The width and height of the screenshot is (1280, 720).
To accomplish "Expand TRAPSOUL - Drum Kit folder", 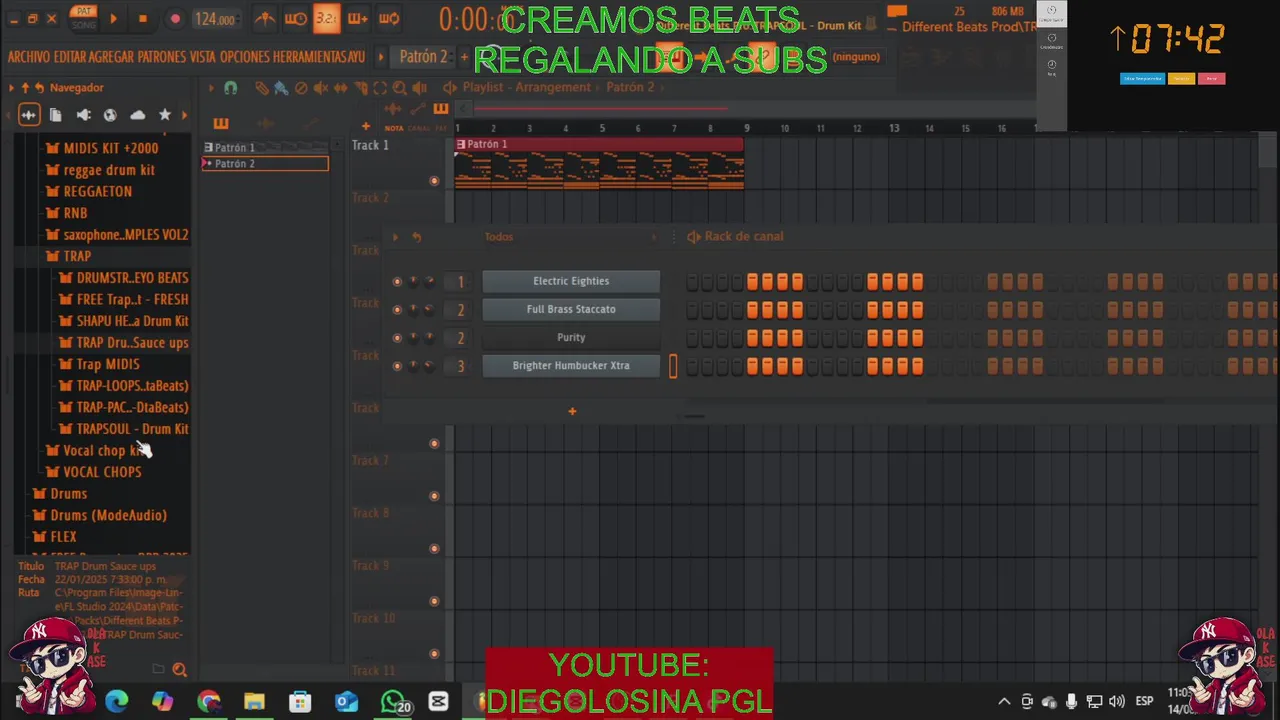I will pyautogui.click(x=123, y=429).
